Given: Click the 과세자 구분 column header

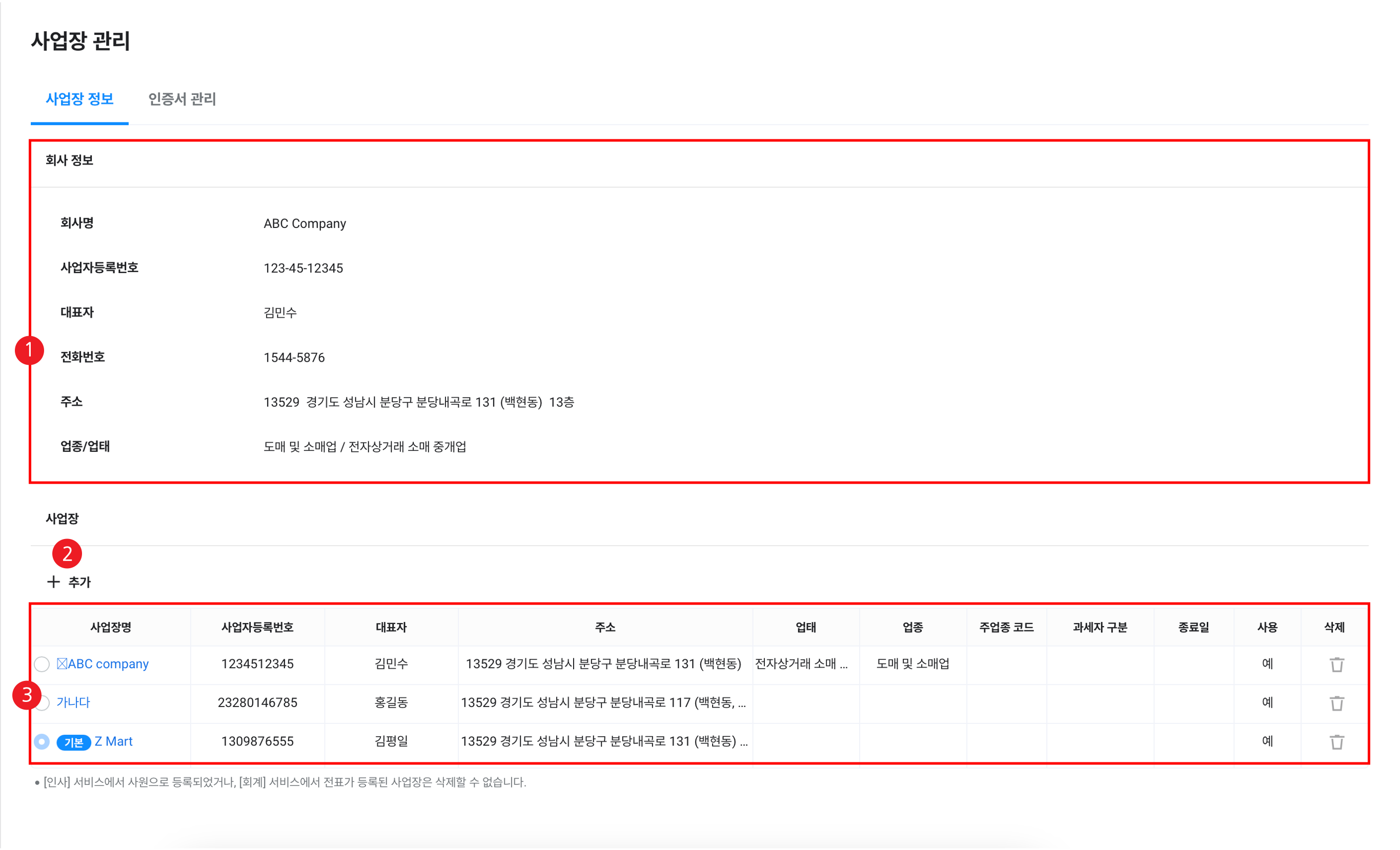Looking at the screenshot, I should (x=1100, y=628).
